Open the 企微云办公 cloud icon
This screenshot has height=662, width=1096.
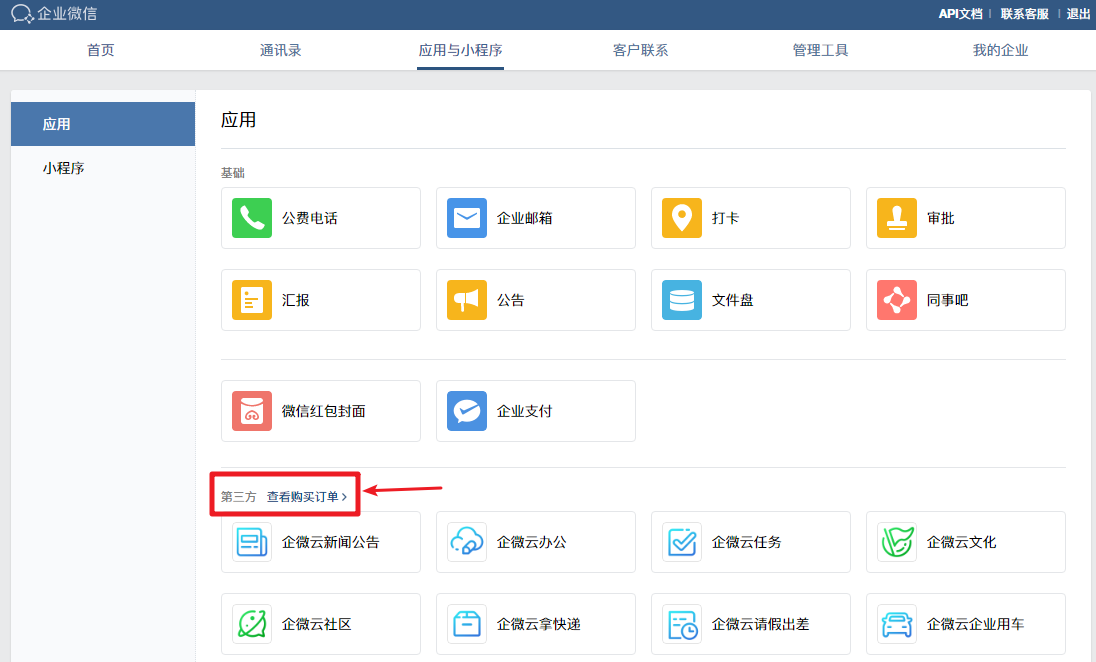(x=467, y=542)
